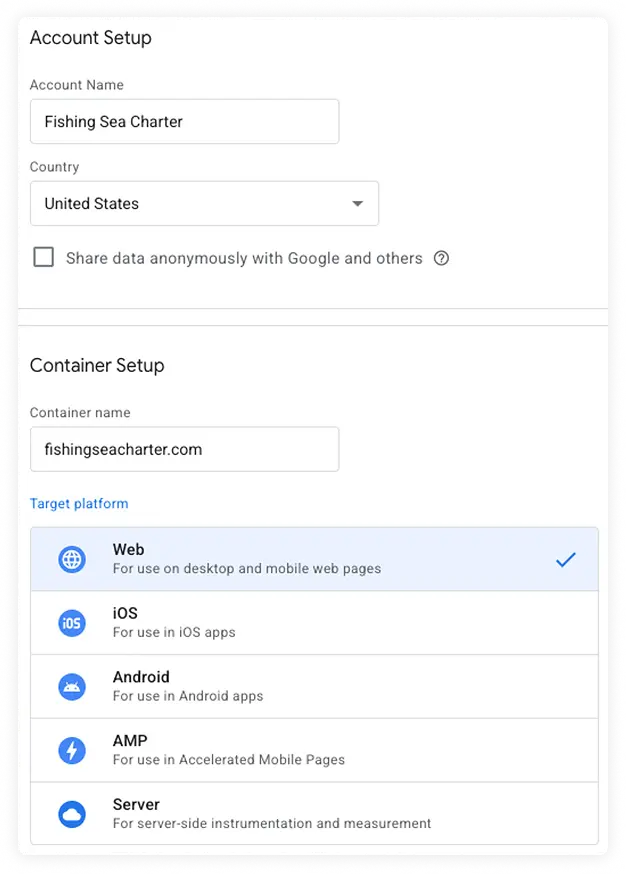Select the 'Web' platform title text
The image size is (626, 875).
(x=128, y=549)
